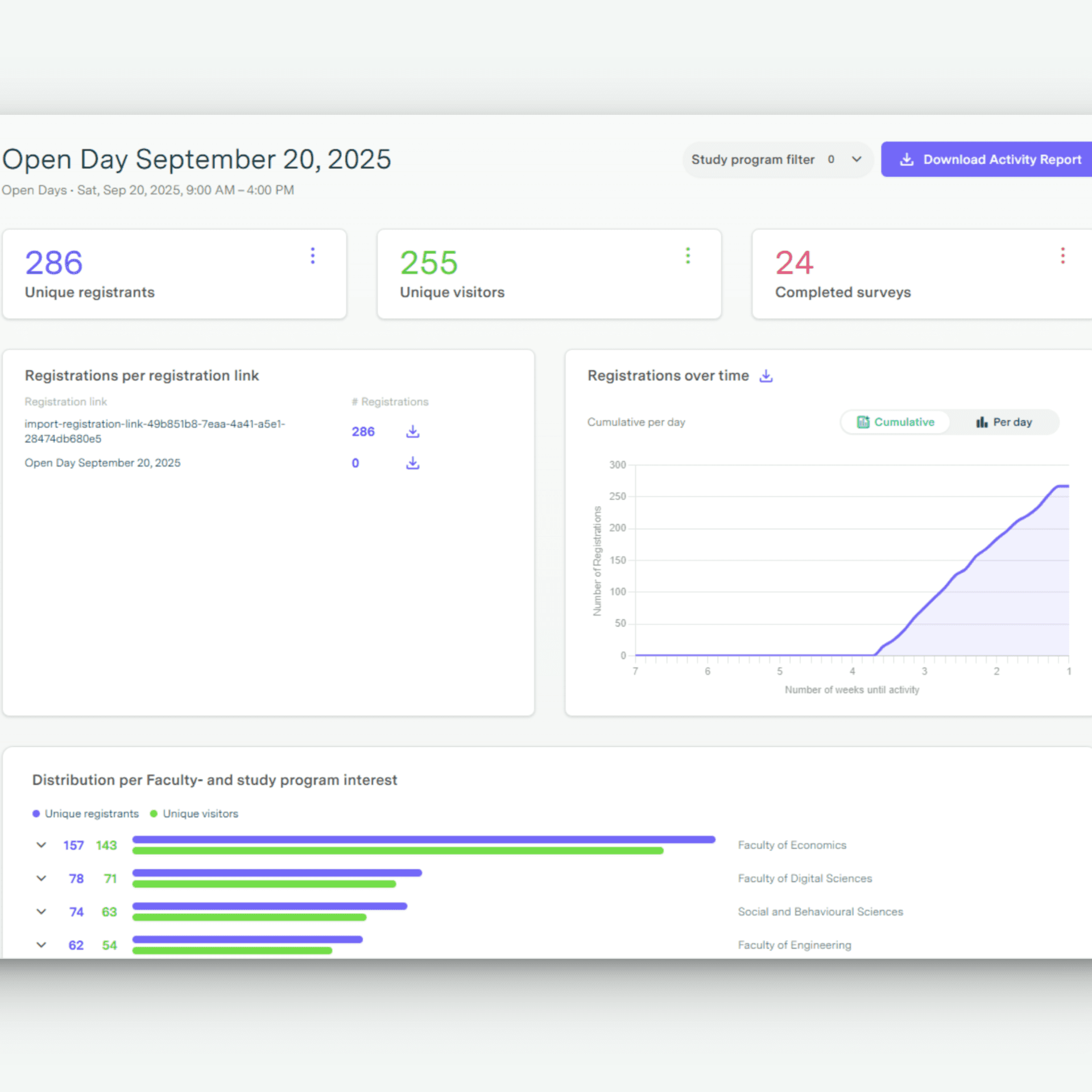1092x1092 pixels.
Task: Toggle the Unique visitors legend item
Action: click(x=194, y=814)
